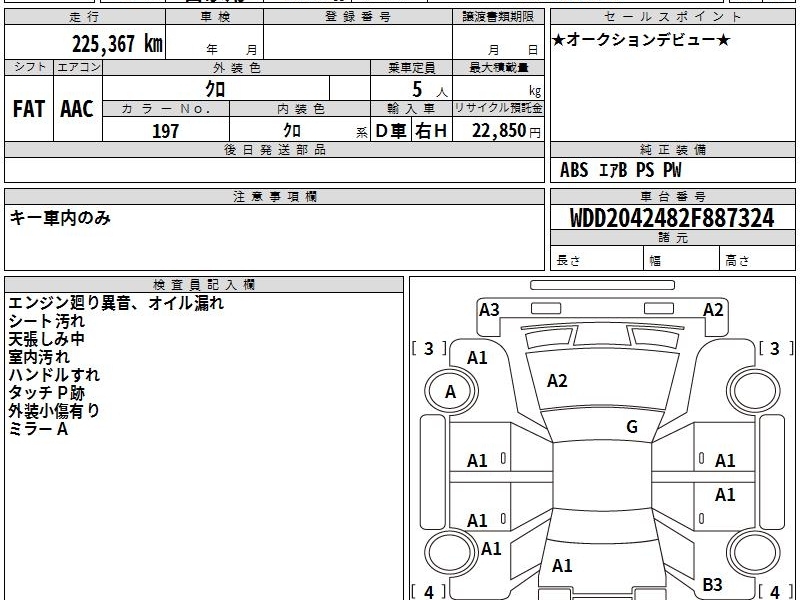
Task: Select the color number 197
Action: coord(165,131)
